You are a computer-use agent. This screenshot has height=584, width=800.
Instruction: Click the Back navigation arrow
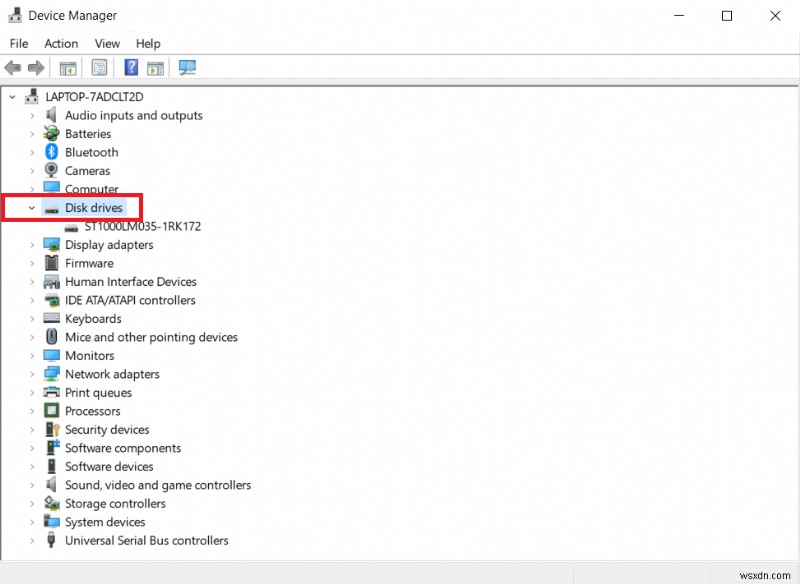[12, 67]
